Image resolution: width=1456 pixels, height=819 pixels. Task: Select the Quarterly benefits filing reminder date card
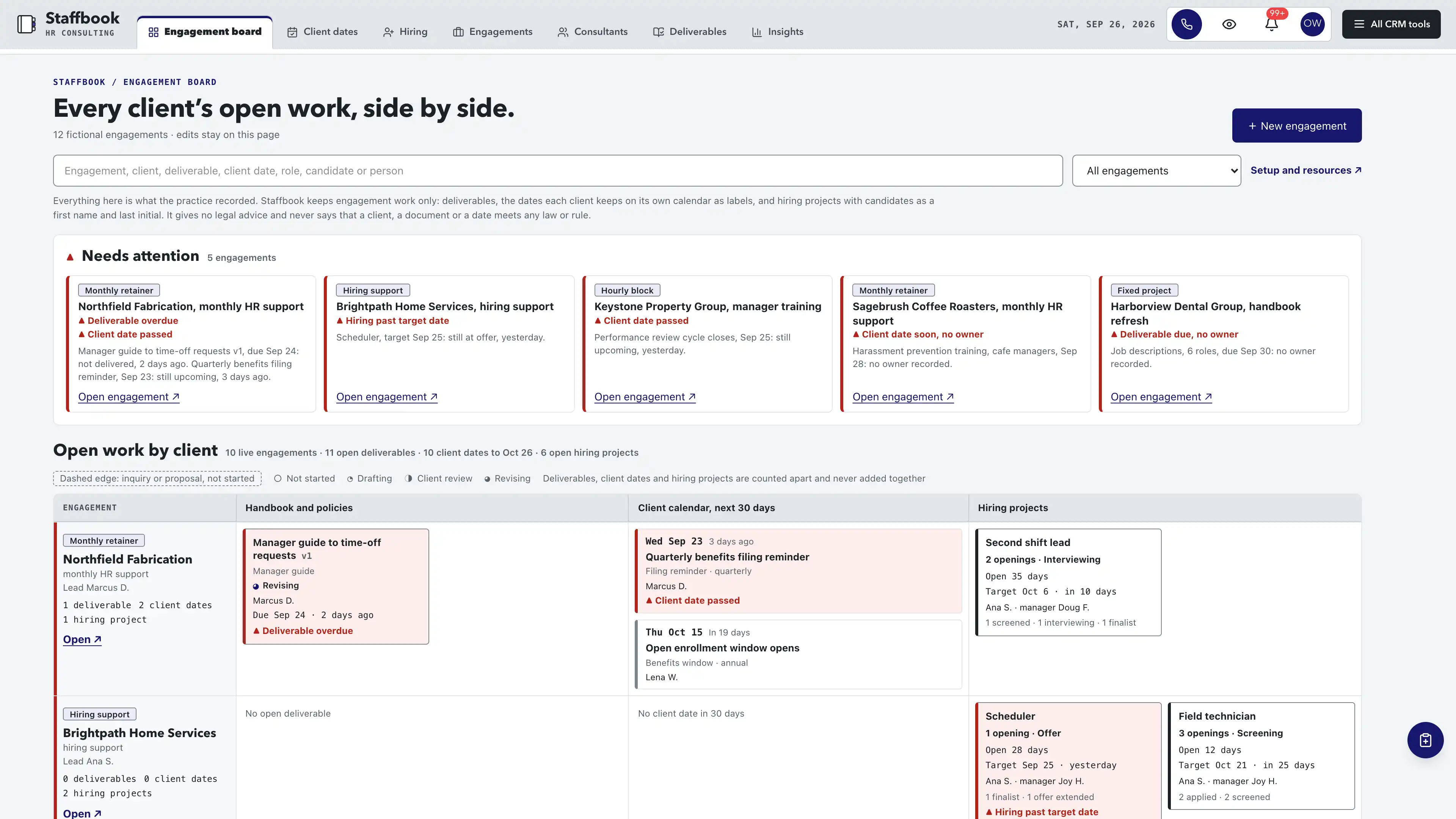coord(798,570)
